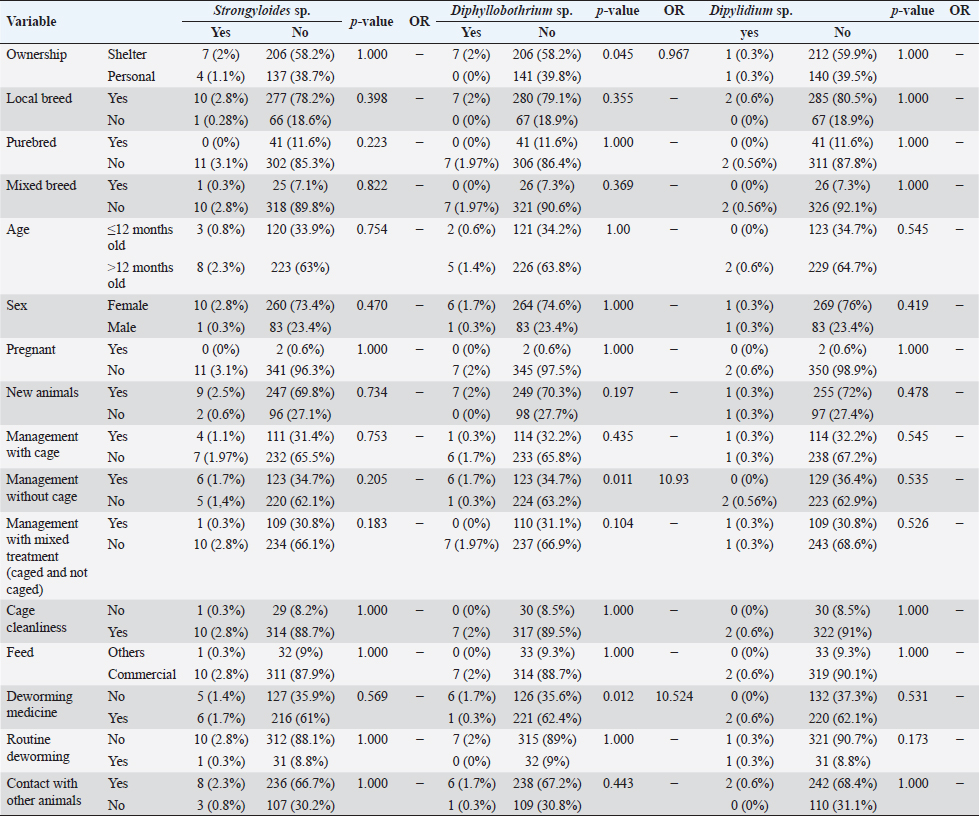
Task: Click the New animals row label
Action: coord(40,394)
